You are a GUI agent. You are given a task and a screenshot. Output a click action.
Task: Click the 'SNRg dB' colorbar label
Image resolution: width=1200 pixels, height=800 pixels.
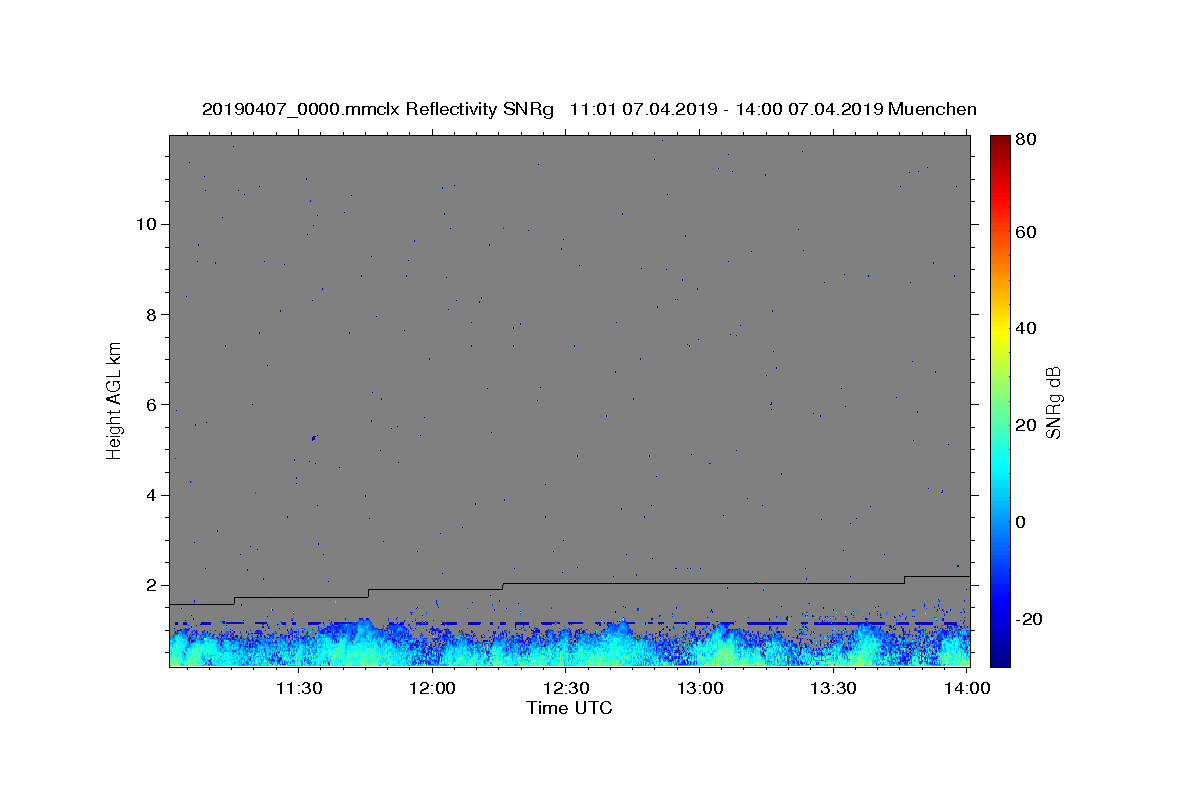coord(1053,402)
